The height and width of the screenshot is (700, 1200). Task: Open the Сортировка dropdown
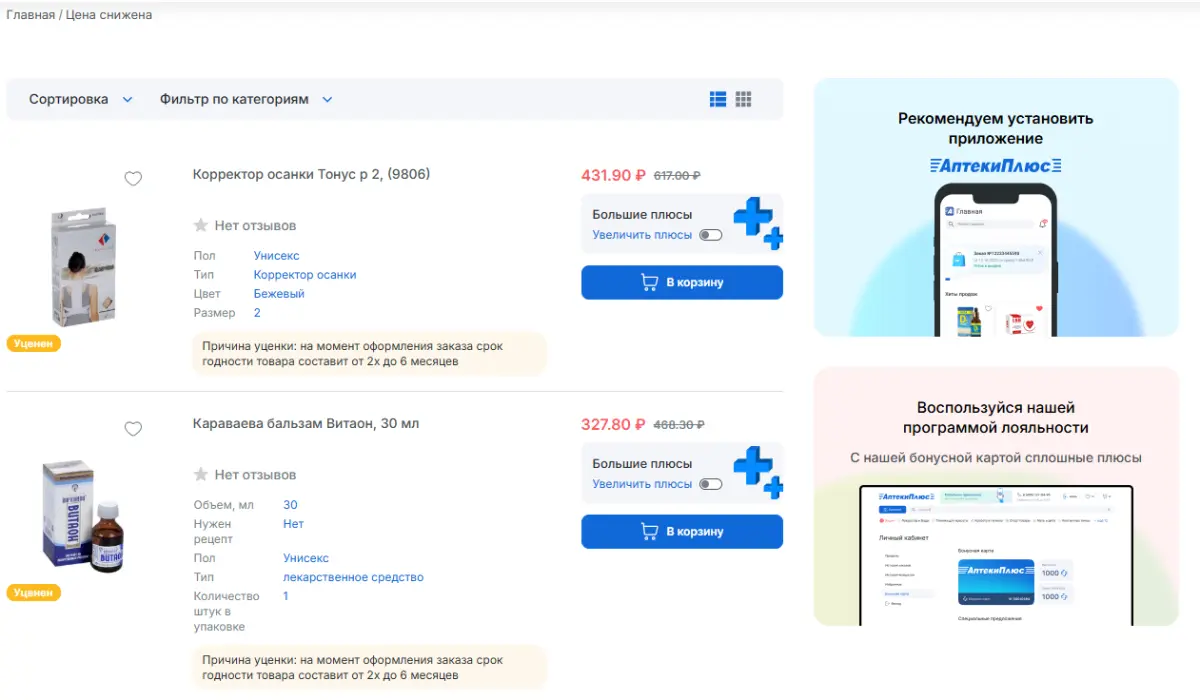(81, 99)
